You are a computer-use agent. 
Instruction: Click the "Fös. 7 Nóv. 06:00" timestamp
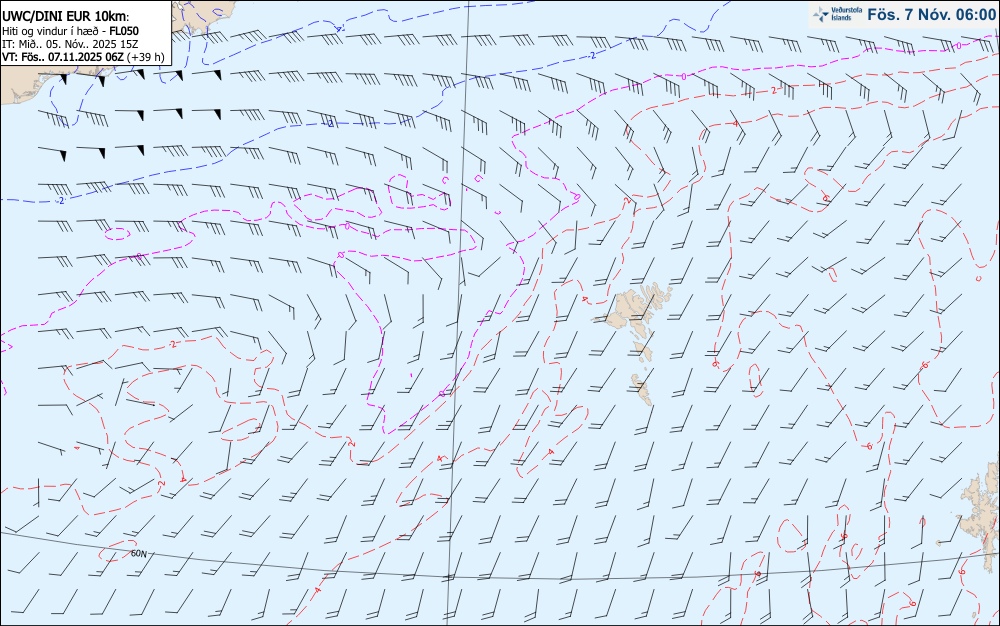[x=931, y=14]
